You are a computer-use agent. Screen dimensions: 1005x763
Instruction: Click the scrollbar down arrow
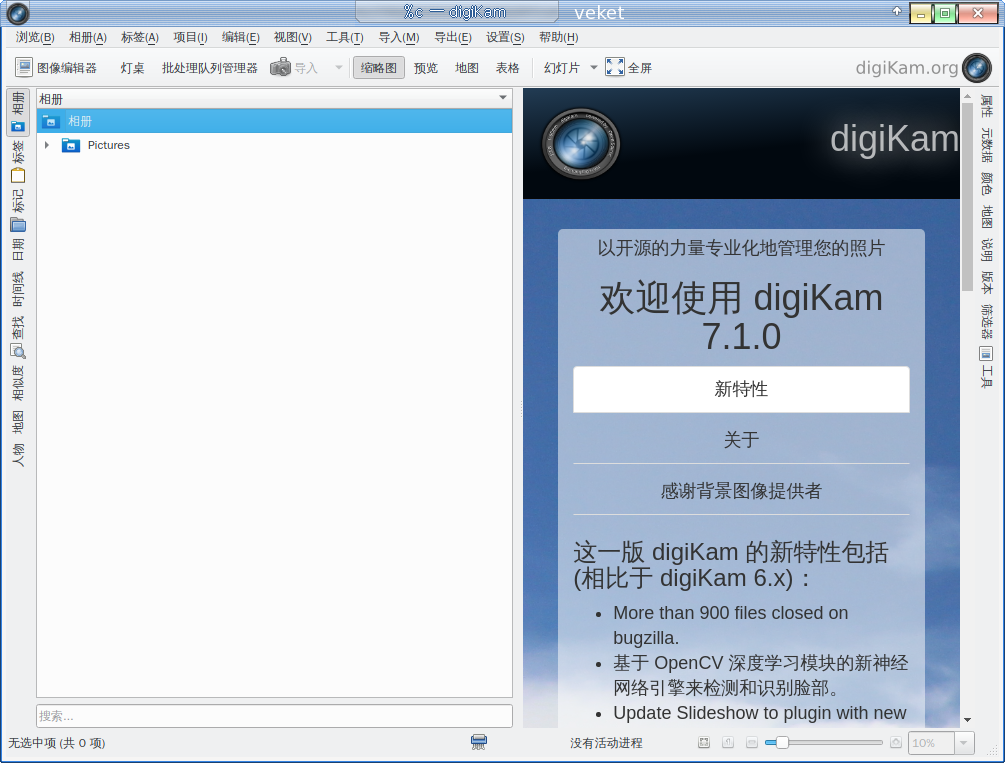pos(967,720)
